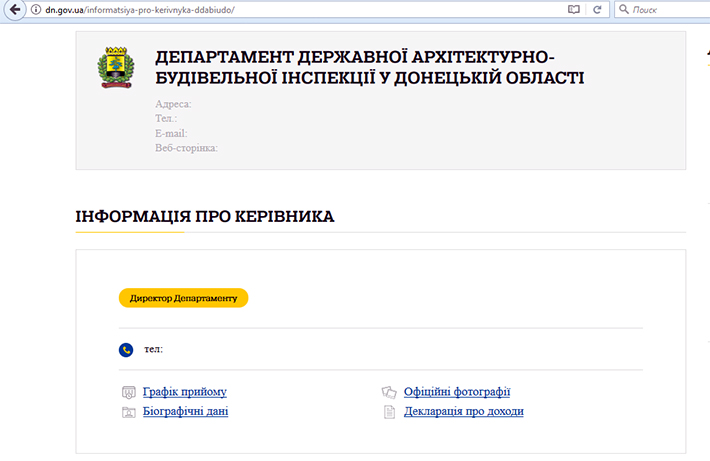Screen dimensions: 710x461
Task: Open site information icon in address bar
Action: (36, 10)
